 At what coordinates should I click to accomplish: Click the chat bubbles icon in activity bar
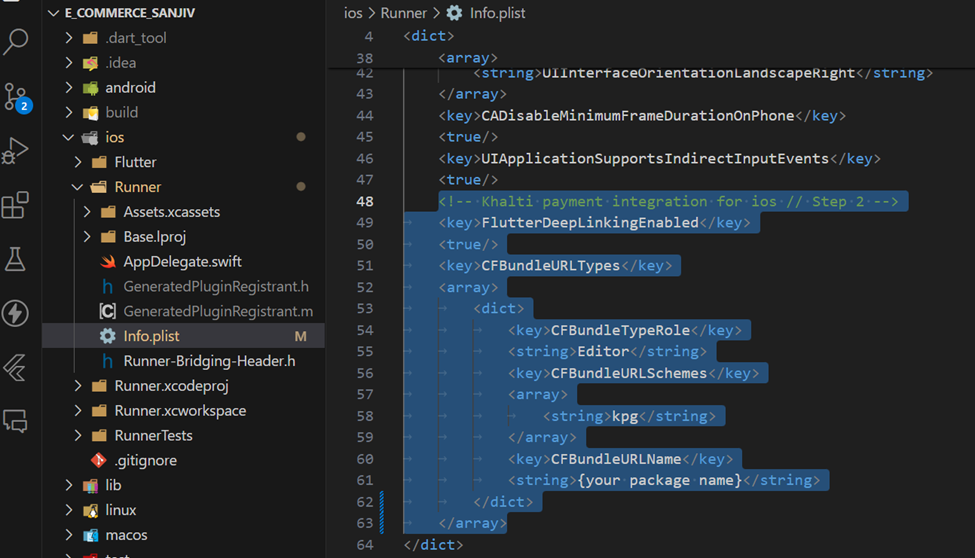coord(16,421)
